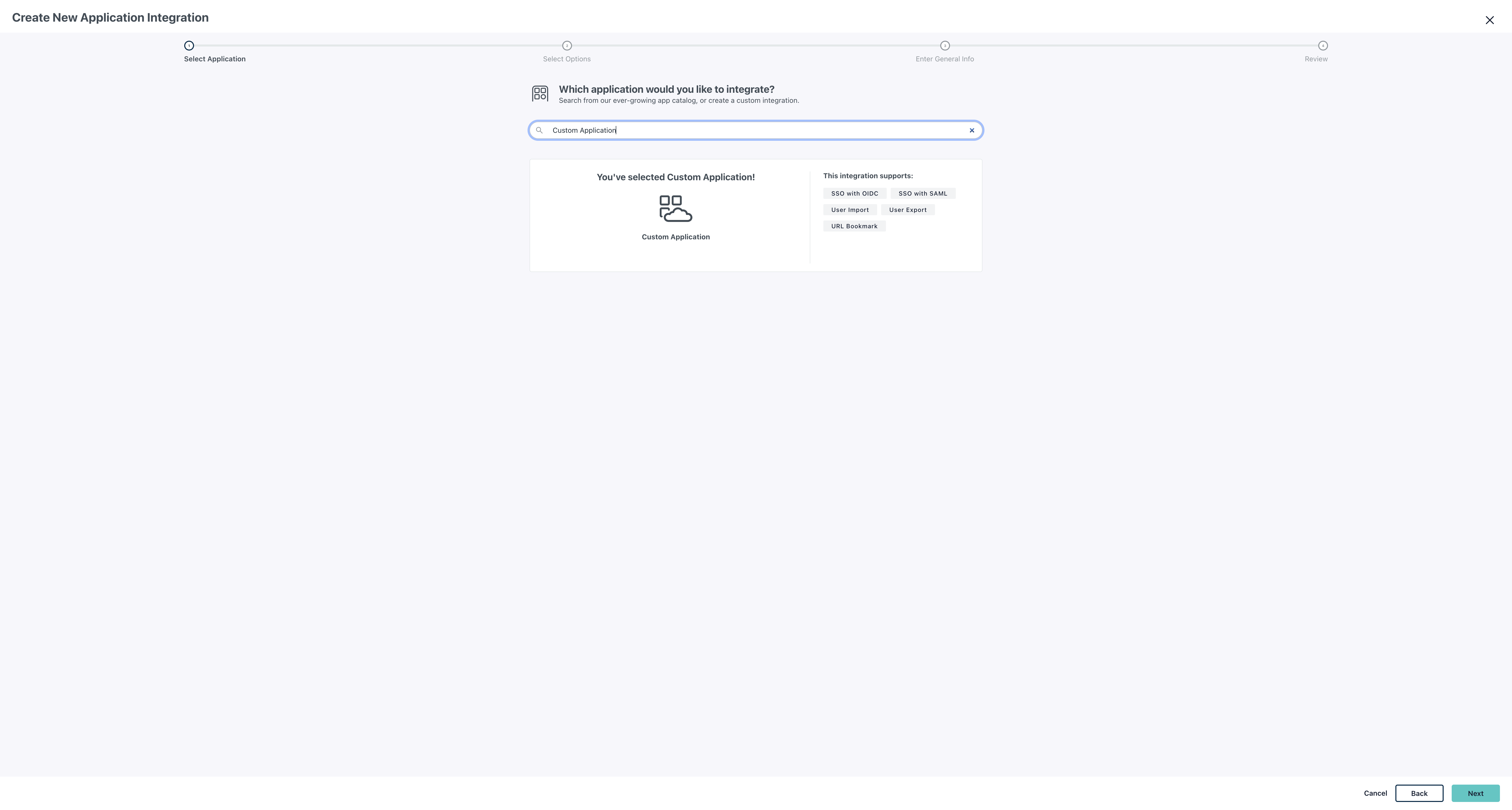
Task: Click the "Review" step label
Action: tap(1316, 59)
